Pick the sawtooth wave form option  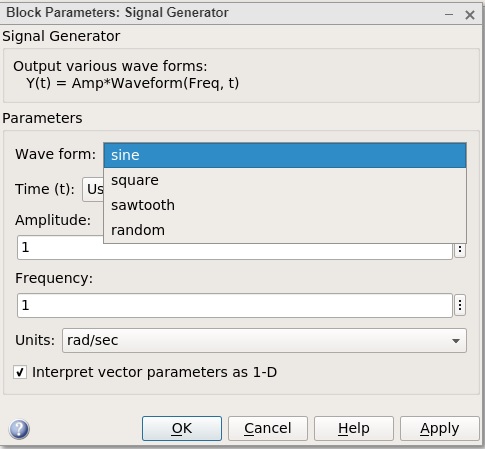tap(285, 205)
